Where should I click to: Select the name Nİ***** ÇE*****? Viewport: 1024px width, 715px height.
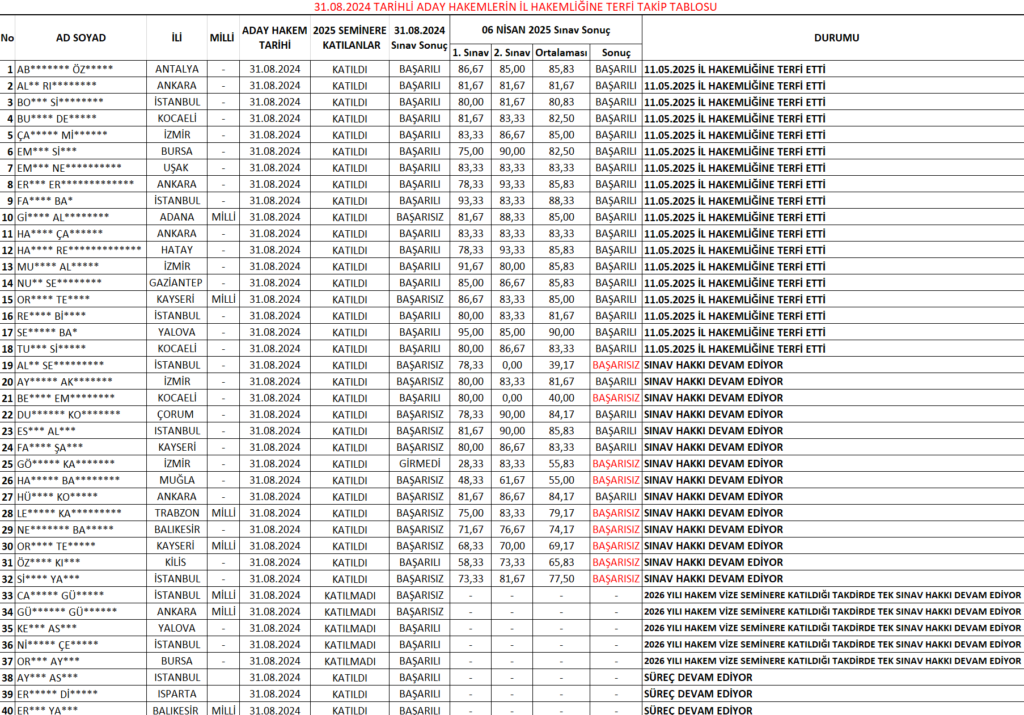[58, 644]
